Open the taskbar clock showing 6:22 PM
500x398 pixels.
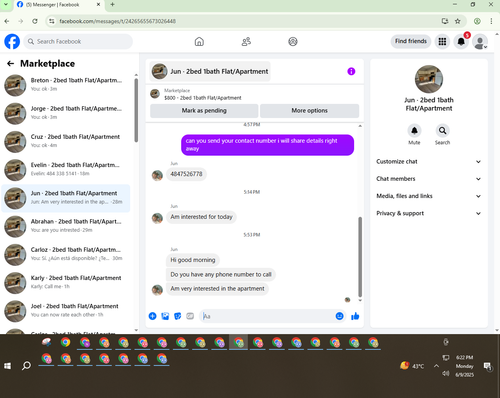click(x=465, y=366)
